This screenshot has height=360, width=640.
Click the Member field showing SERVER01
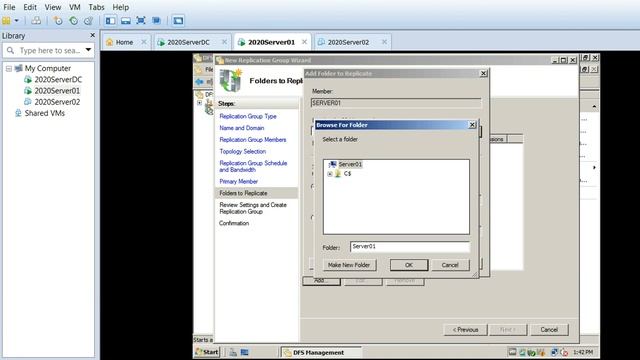coord(396,103)
